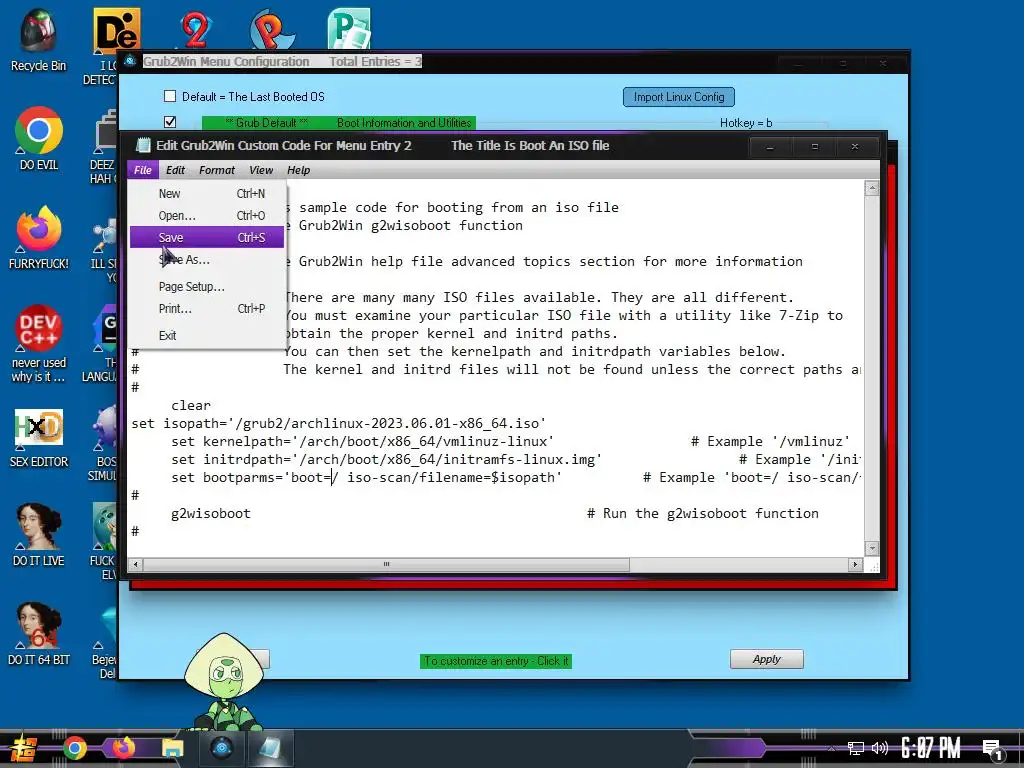Click the 'set initrdpath=' line in editor
1024x768 pixels.
tap(386, 459)
